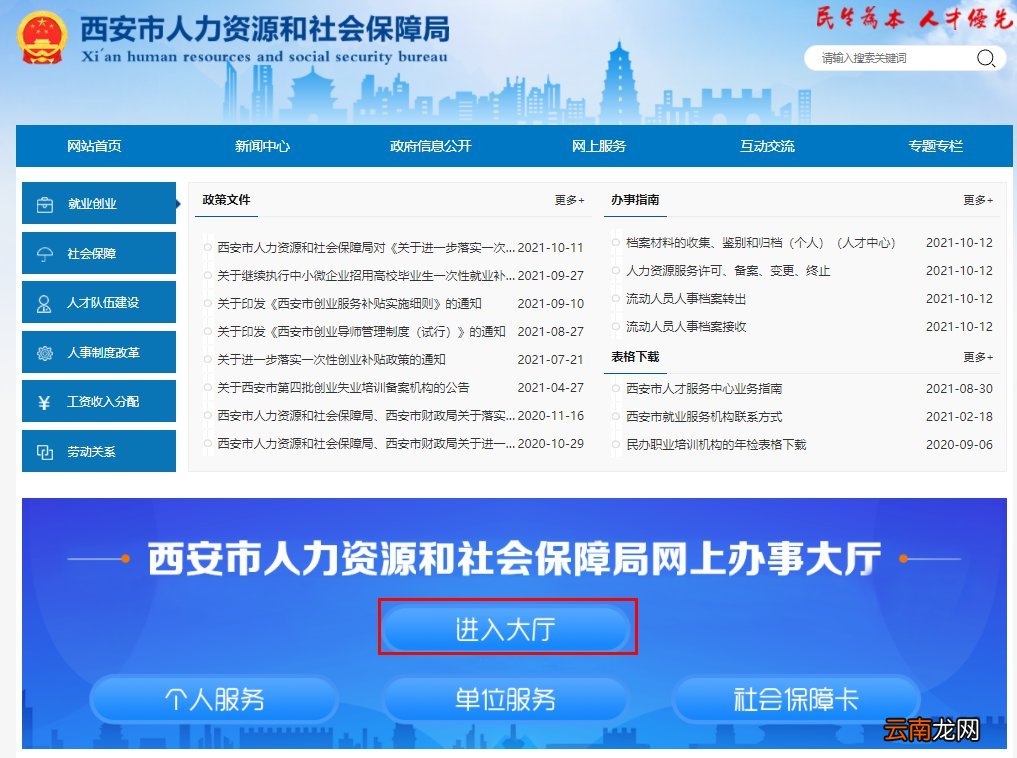Expand 更多+ next to 政策文件
Viewport: 1017px width, 758px height.
(570, 200)
